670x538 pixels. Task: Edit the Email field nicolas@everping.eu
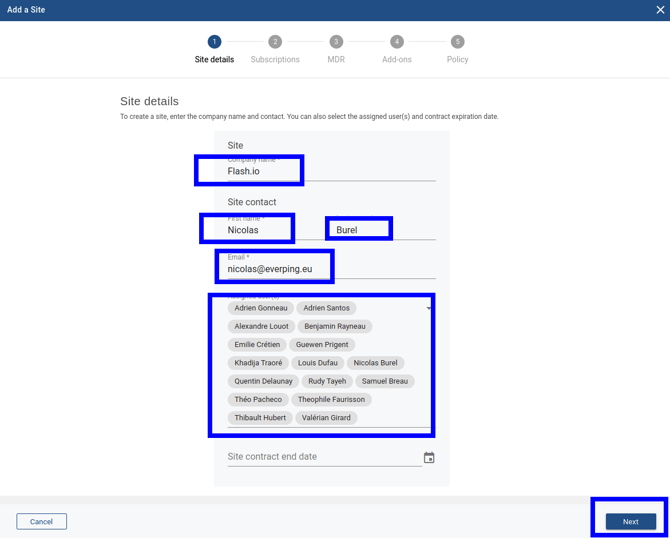(x=332, y=268)
